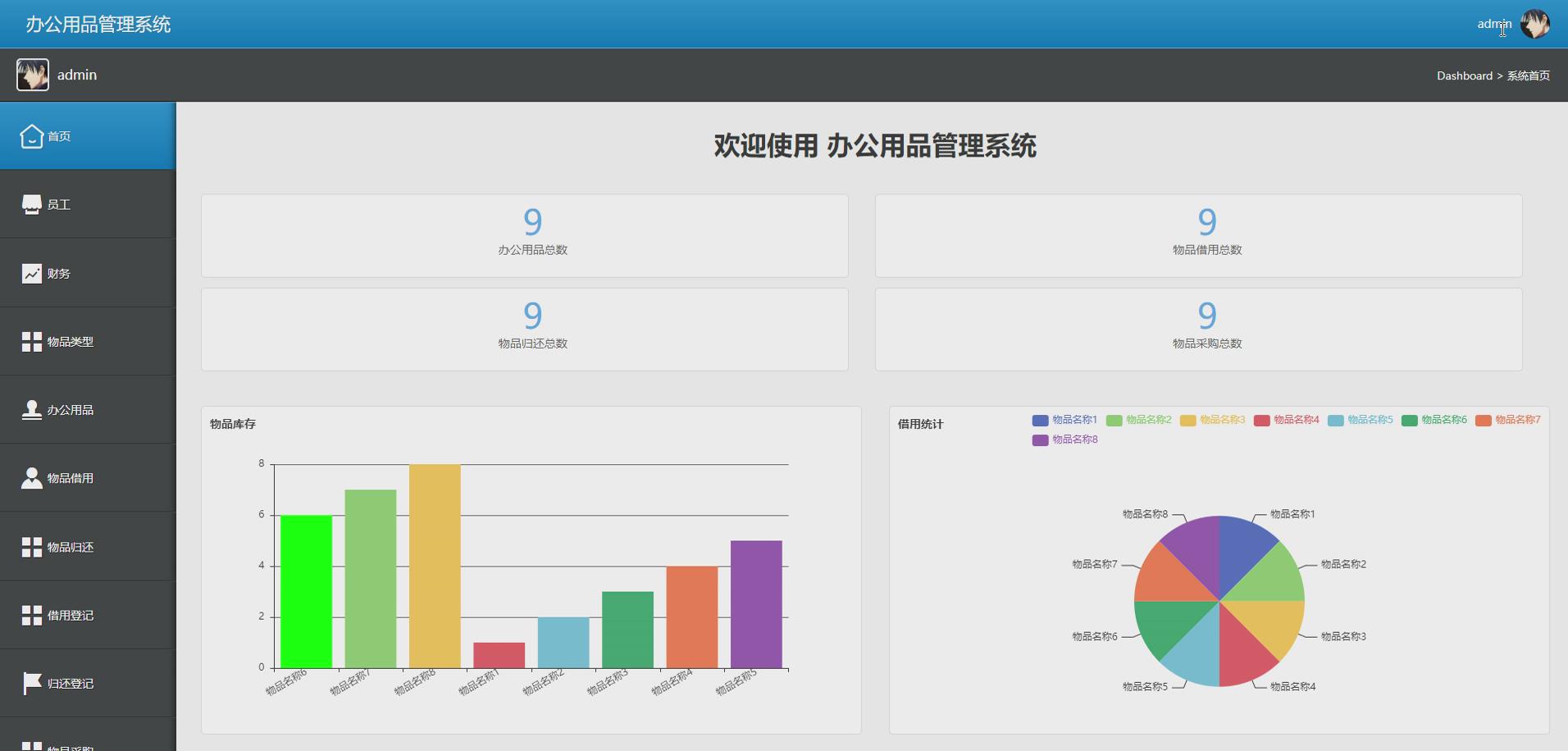Click the 物品归还 grid icon
This screenshot has height=751, width=1568.
[x=31, y=547]
